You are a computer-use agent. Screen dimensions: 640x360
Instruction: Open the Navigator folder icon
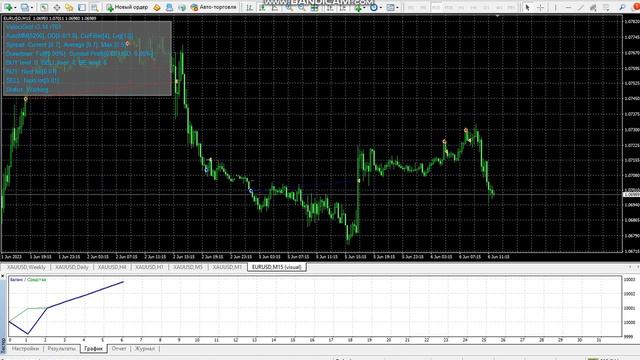(69, 7)
